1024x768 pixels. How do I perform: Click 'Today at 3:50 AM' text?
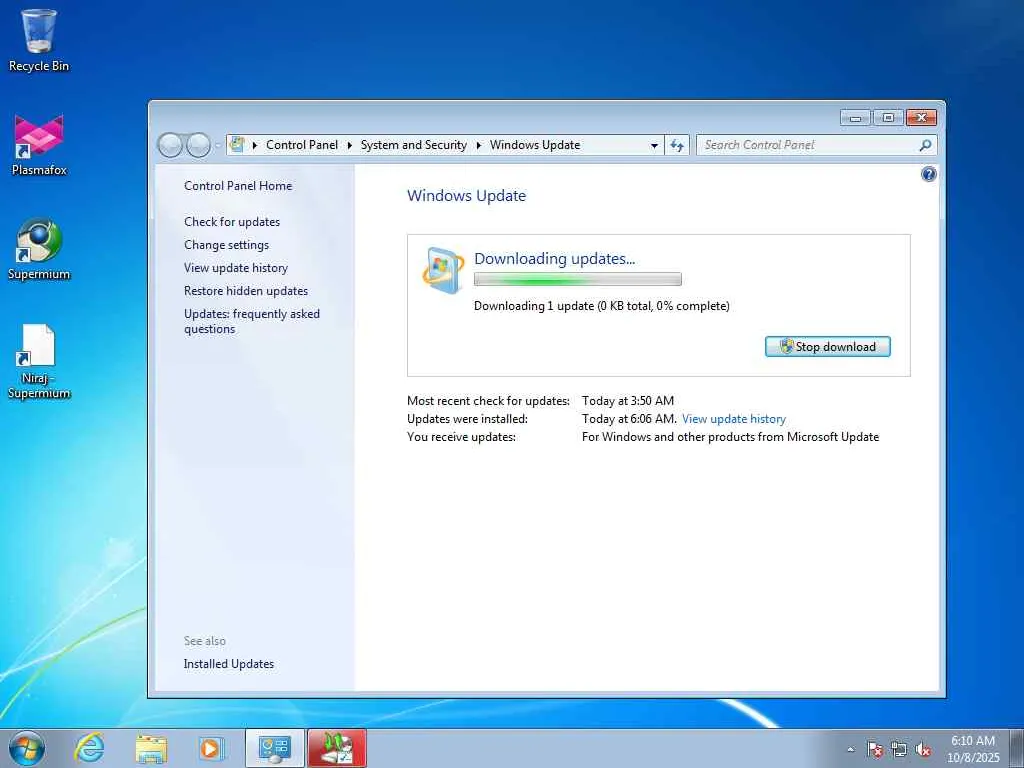tap(628, 400)
